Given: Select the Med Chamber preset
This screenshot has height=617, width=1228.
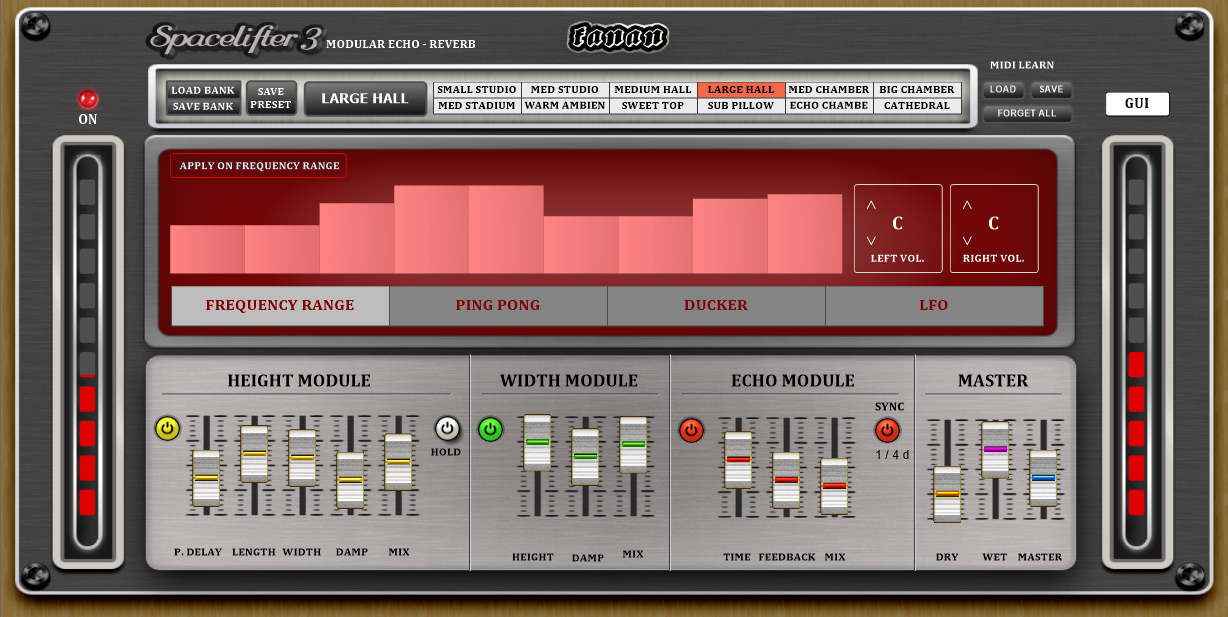Looking at the screenshot, I should [x=829, y=90].
